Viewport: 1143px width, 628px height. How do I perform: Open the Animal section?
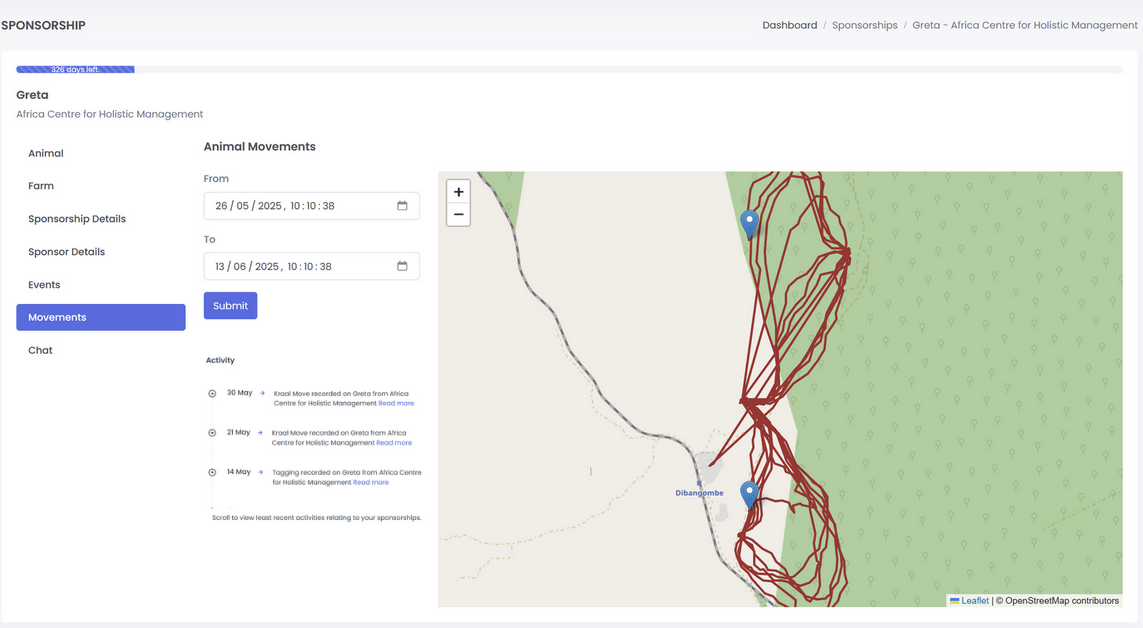click(x=101, y=153)
